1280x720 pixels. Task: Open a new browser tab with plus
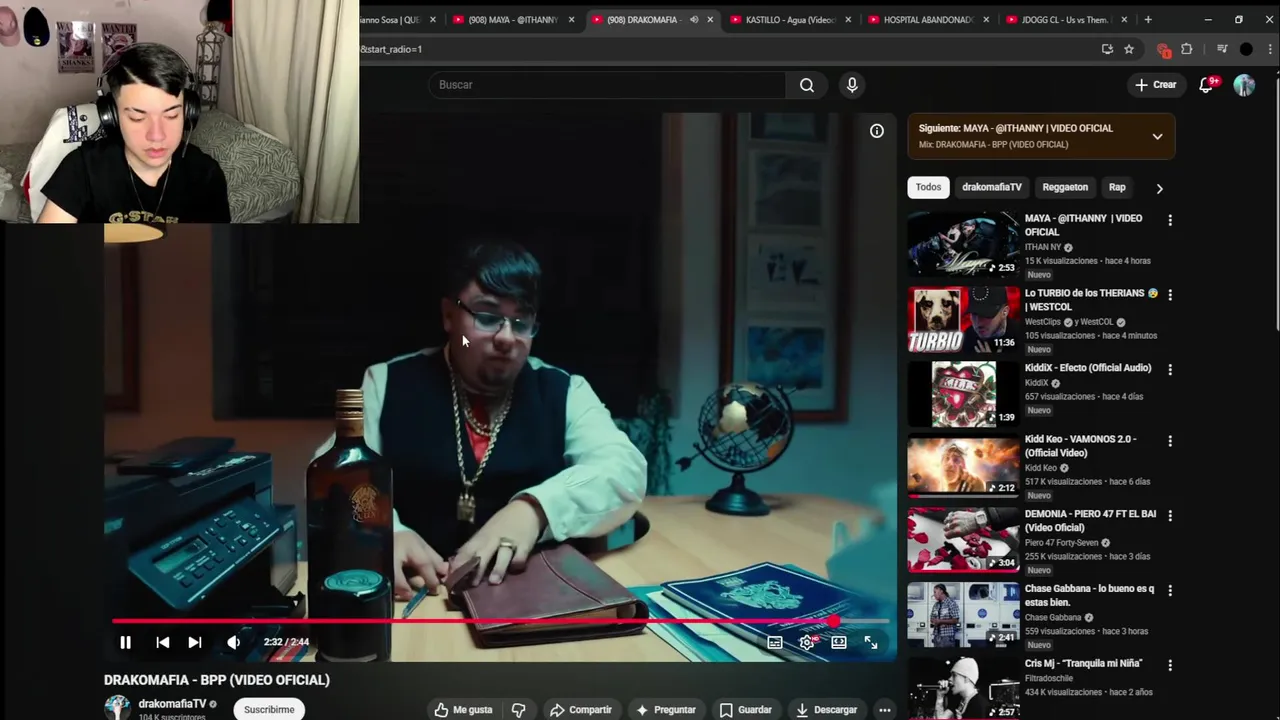point(1147,20)
